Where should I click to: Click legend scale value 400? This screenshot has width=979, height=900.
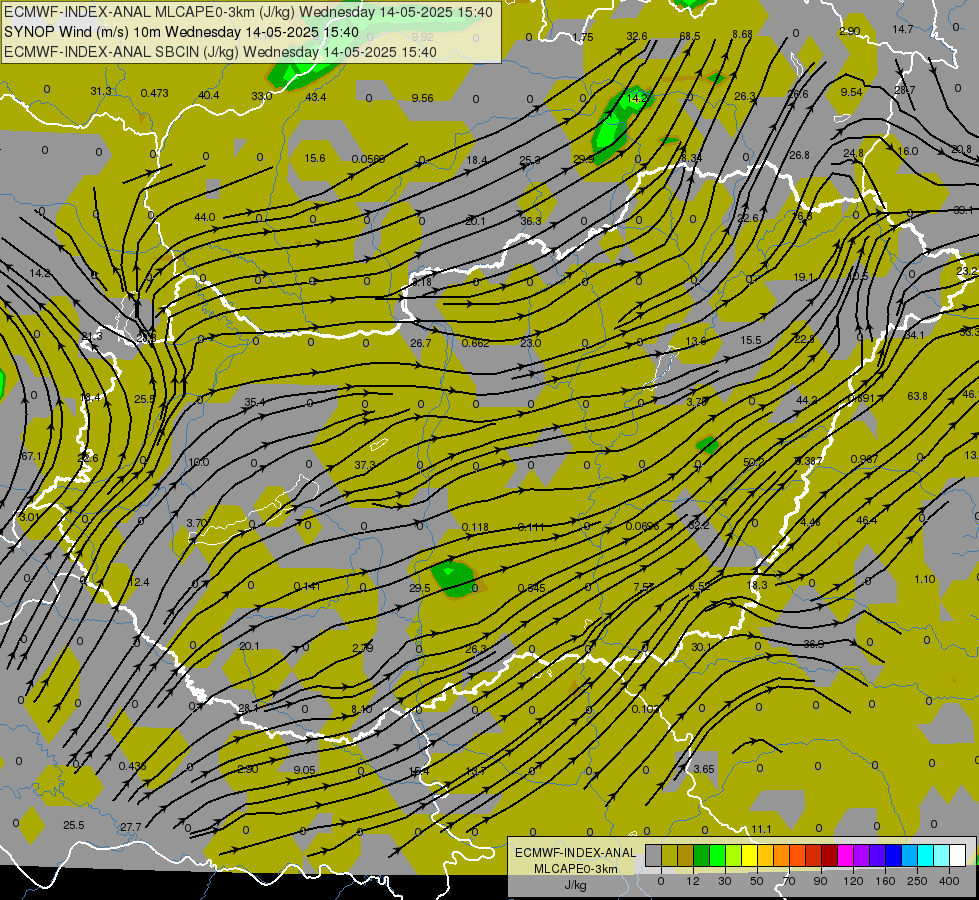point(949,881)
